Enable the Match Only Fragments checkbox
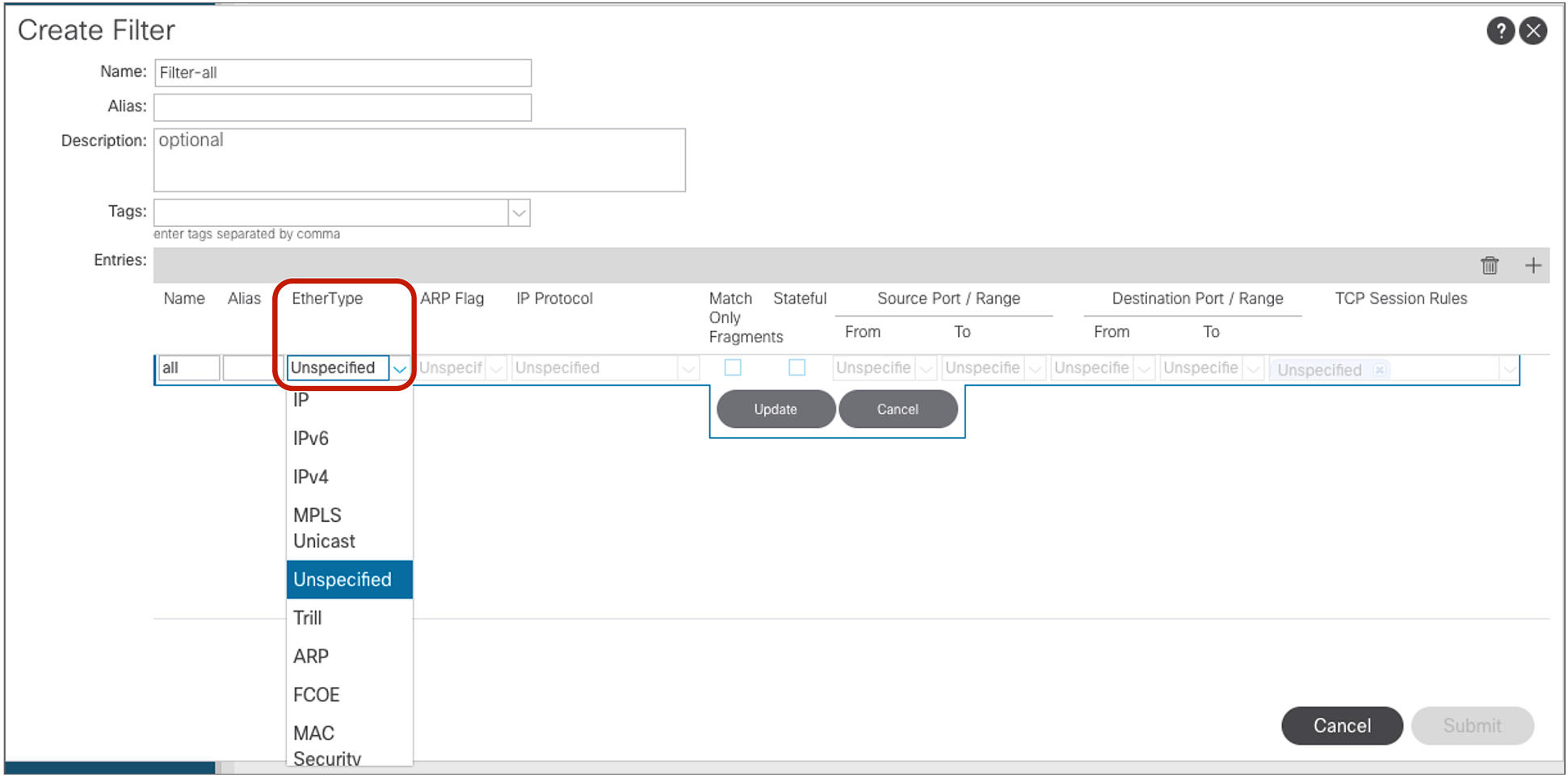This screenshot has width=1568, height=777. (x=733, y=367)
